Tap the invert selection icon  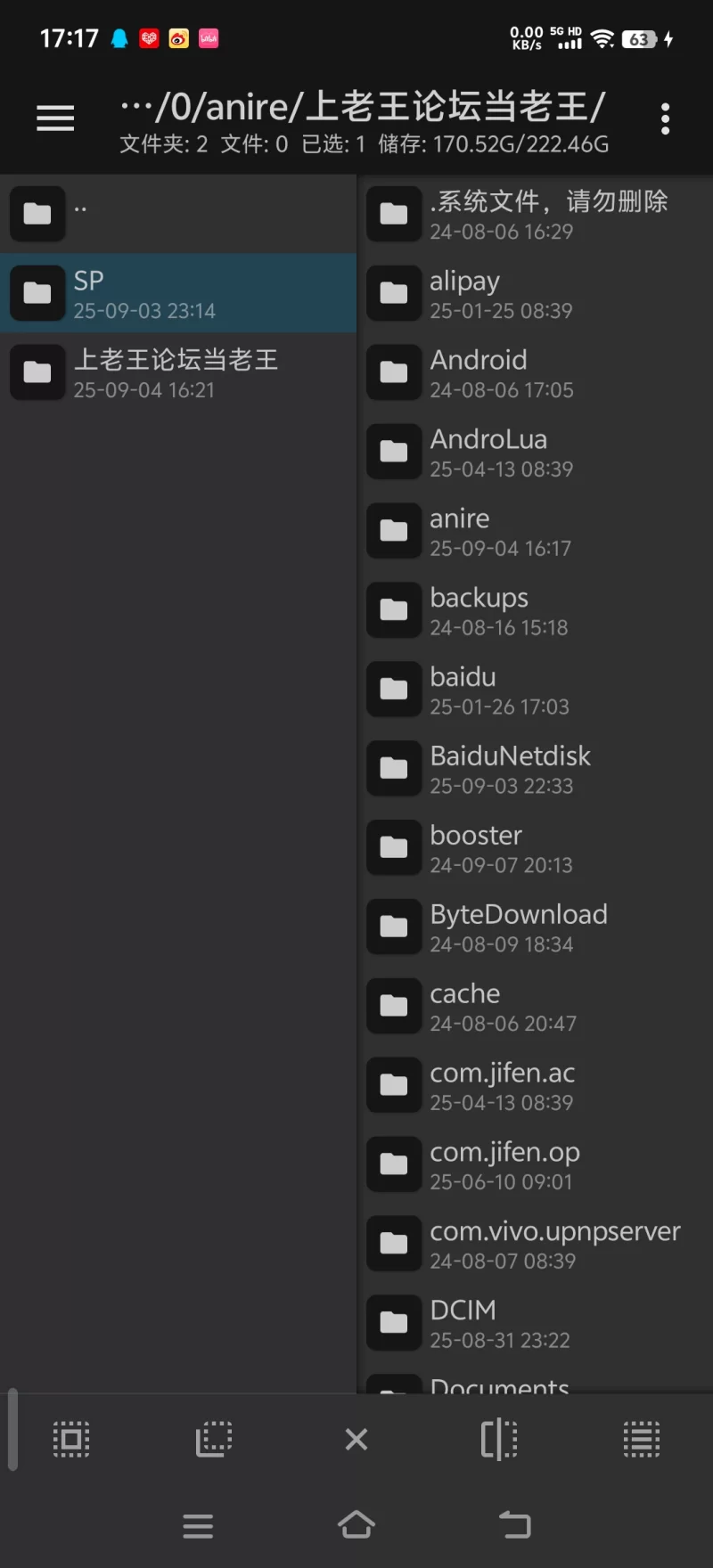(x=214, y=1439)
